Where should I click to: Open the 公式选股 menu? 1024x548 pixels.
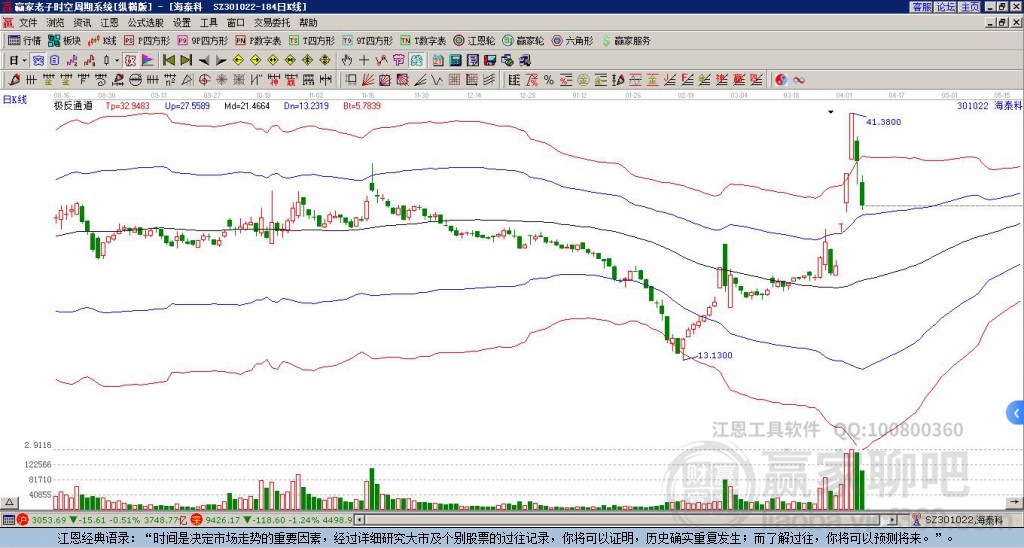coord(146,23)
